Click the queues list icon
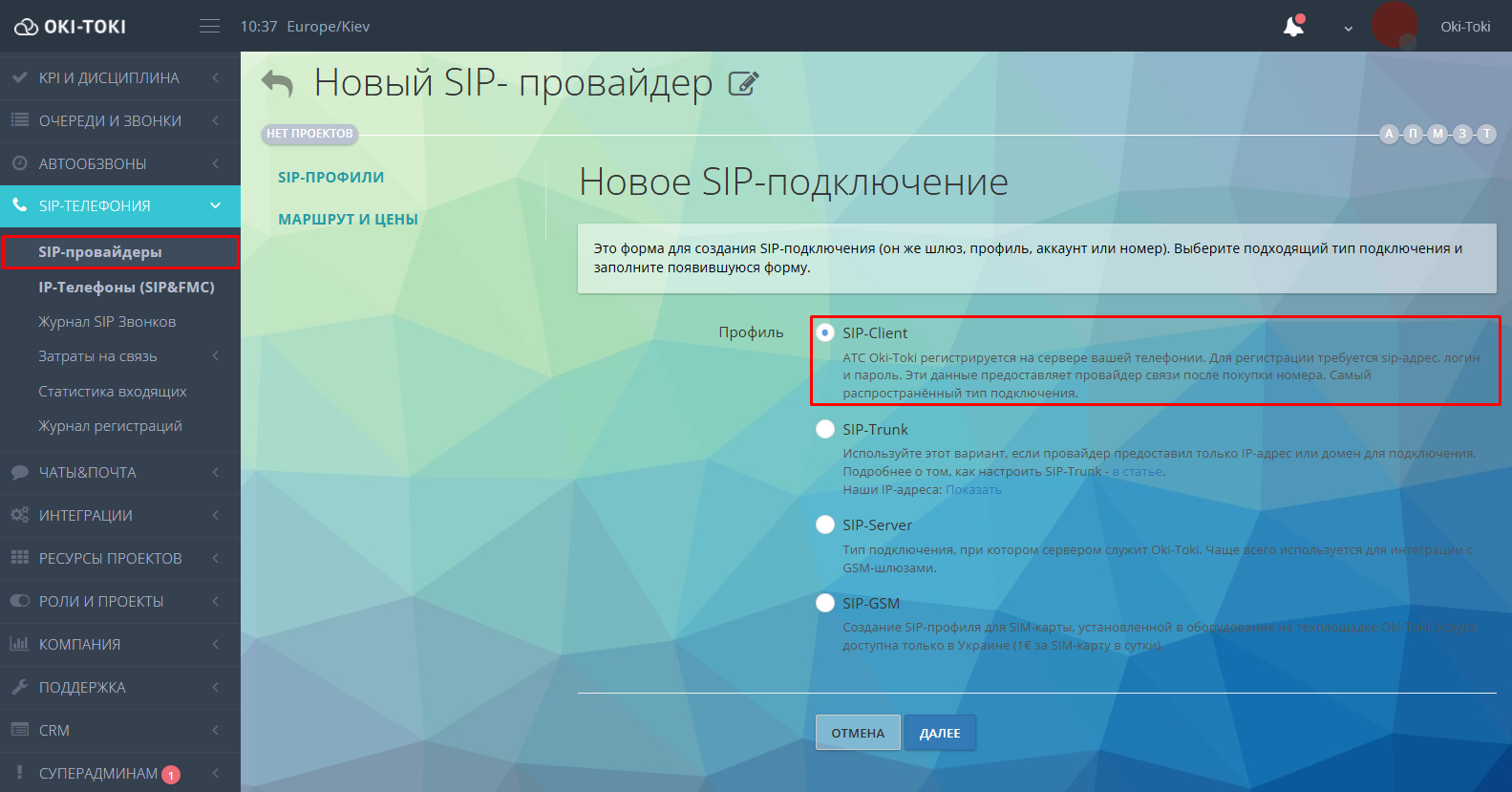Image resolution: width=1512 pixels, height=792 pixels. (19, 120)
